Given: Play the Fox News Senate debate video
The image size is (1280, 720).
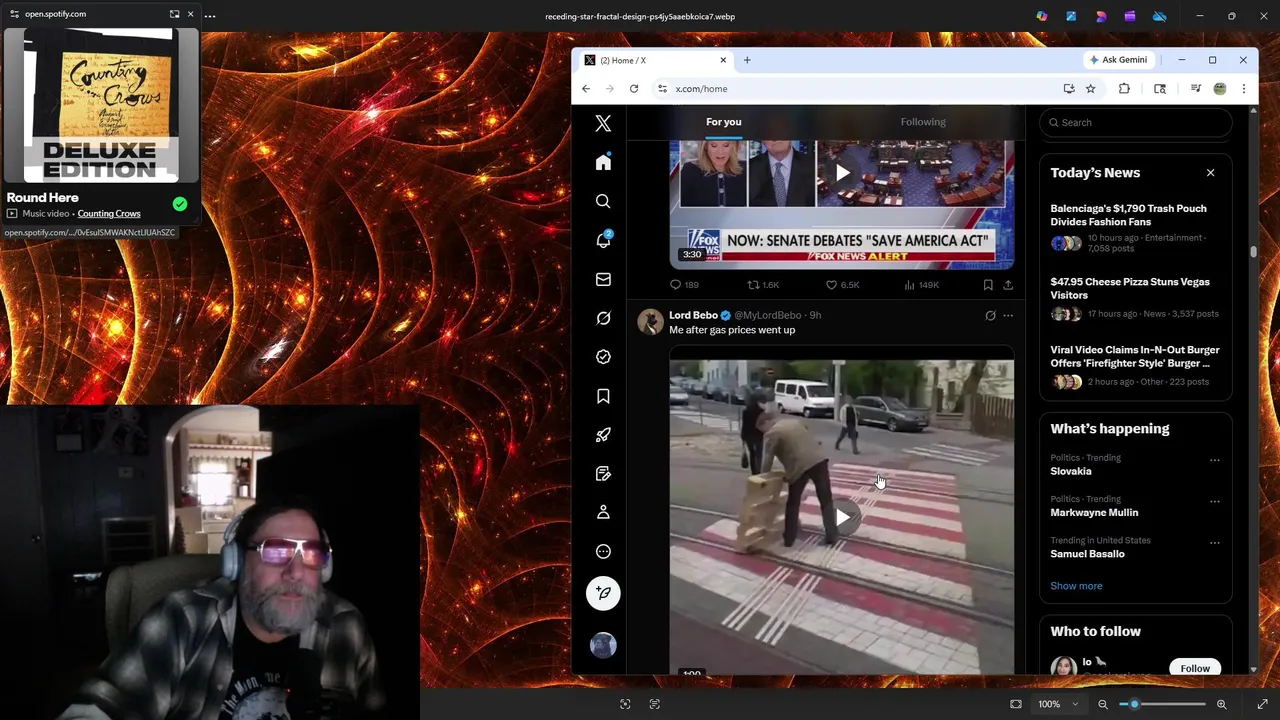Looking at the screenshot, I should pyautogui.click(x=842, y=173).
